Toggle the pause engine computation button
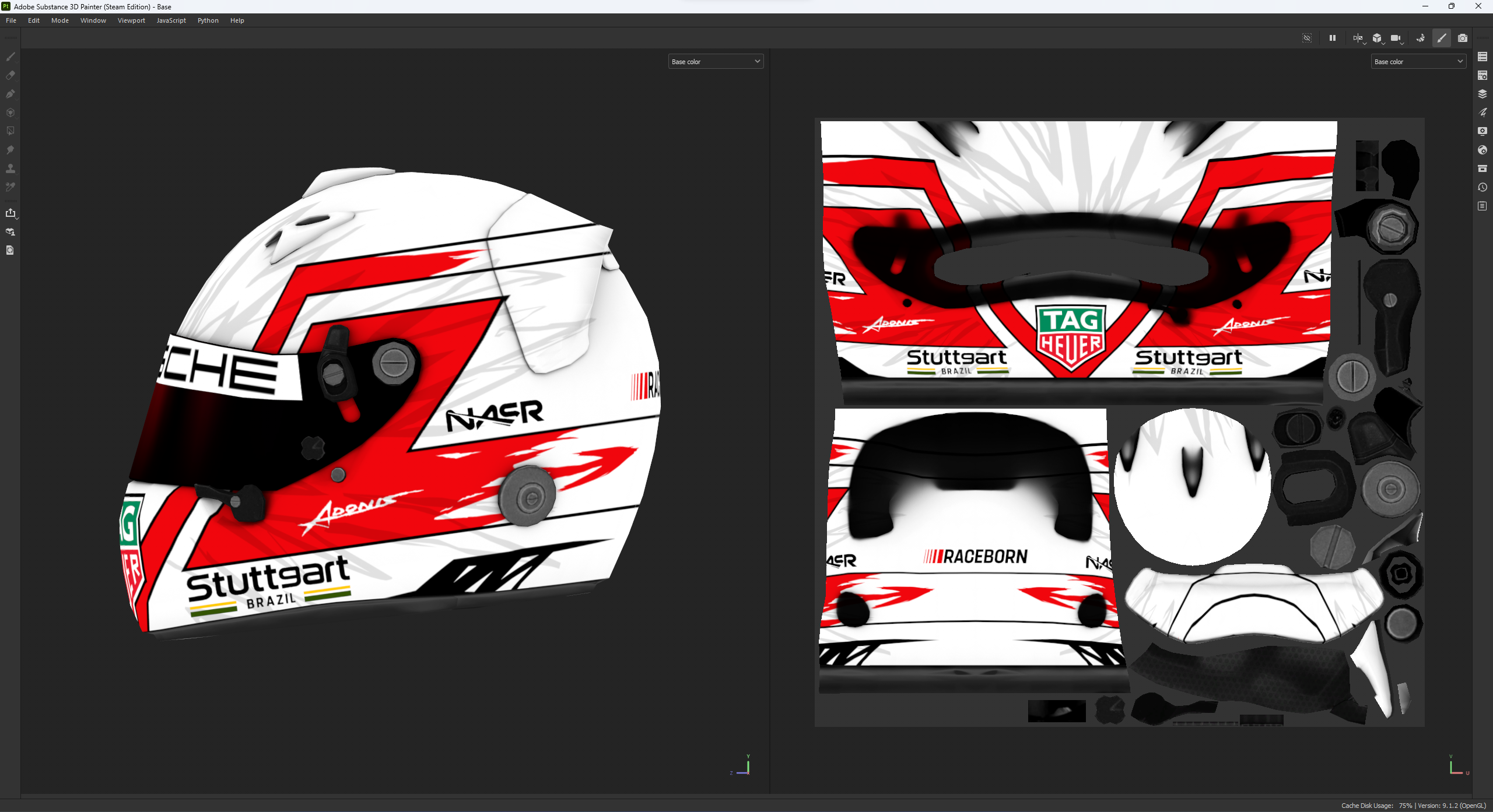Image resolution: width=1493 pixels, height=812 pixels. point(1333,38)
